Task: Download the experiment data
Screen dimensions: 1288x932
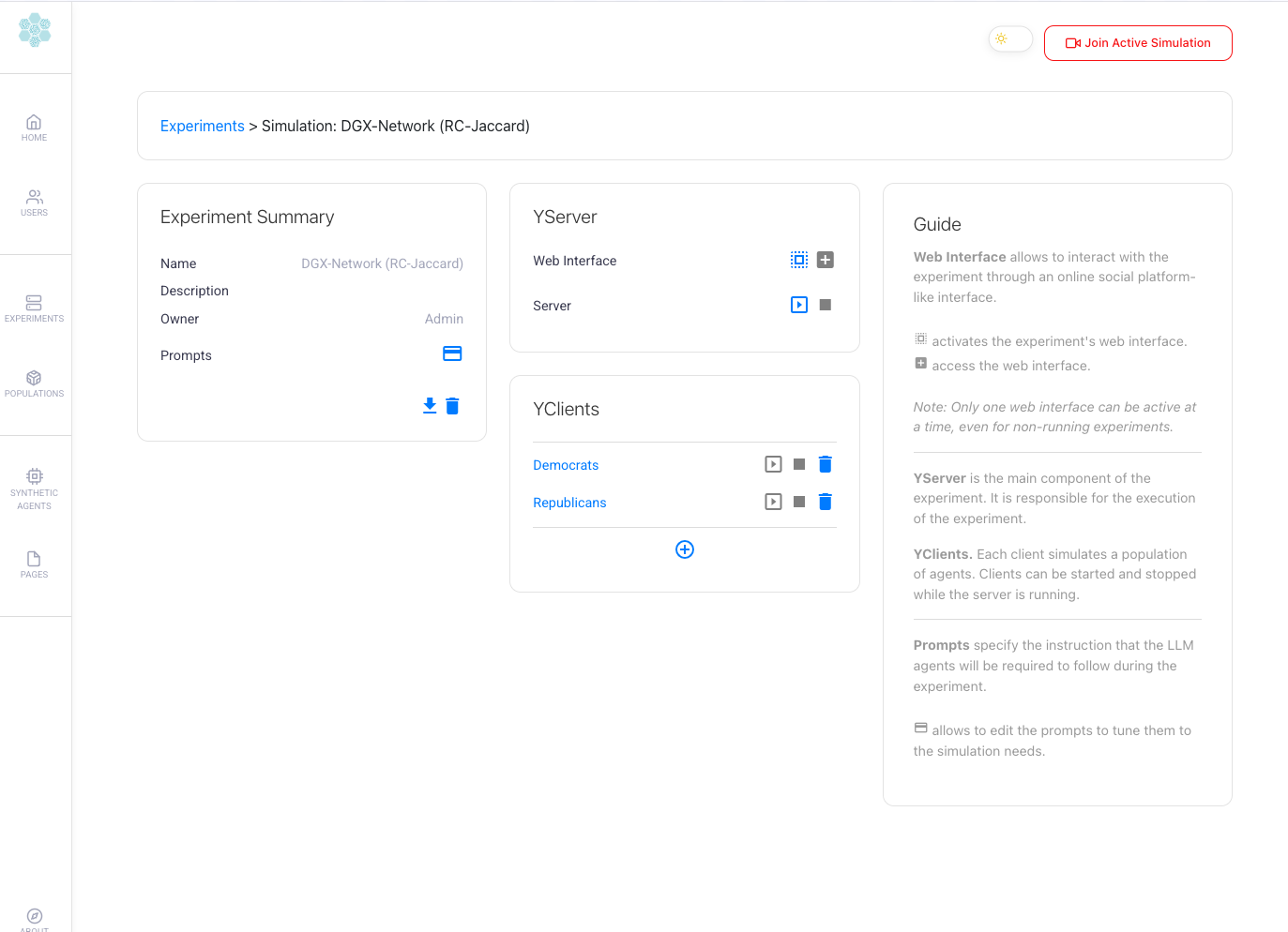Action: [430, 405]
